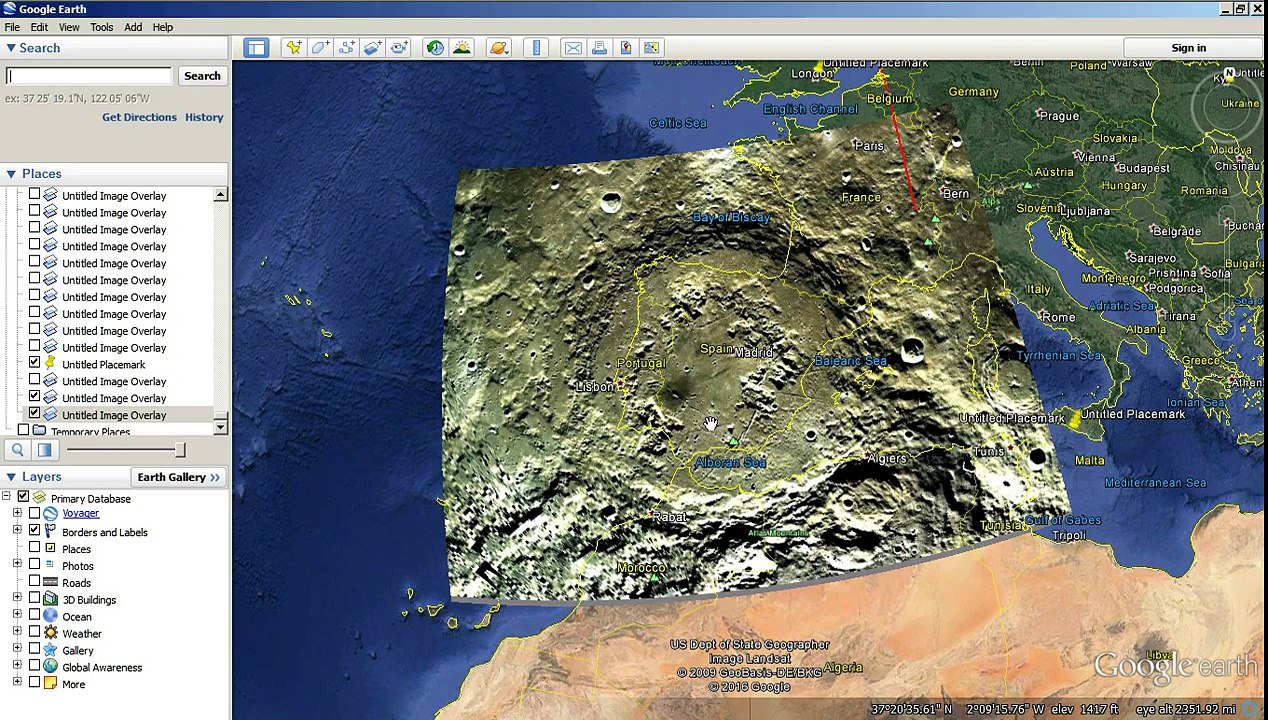The image size is (1268, 720).
Task: Add a placemark with the pushpin tool
Action: (x=294, y=48)
